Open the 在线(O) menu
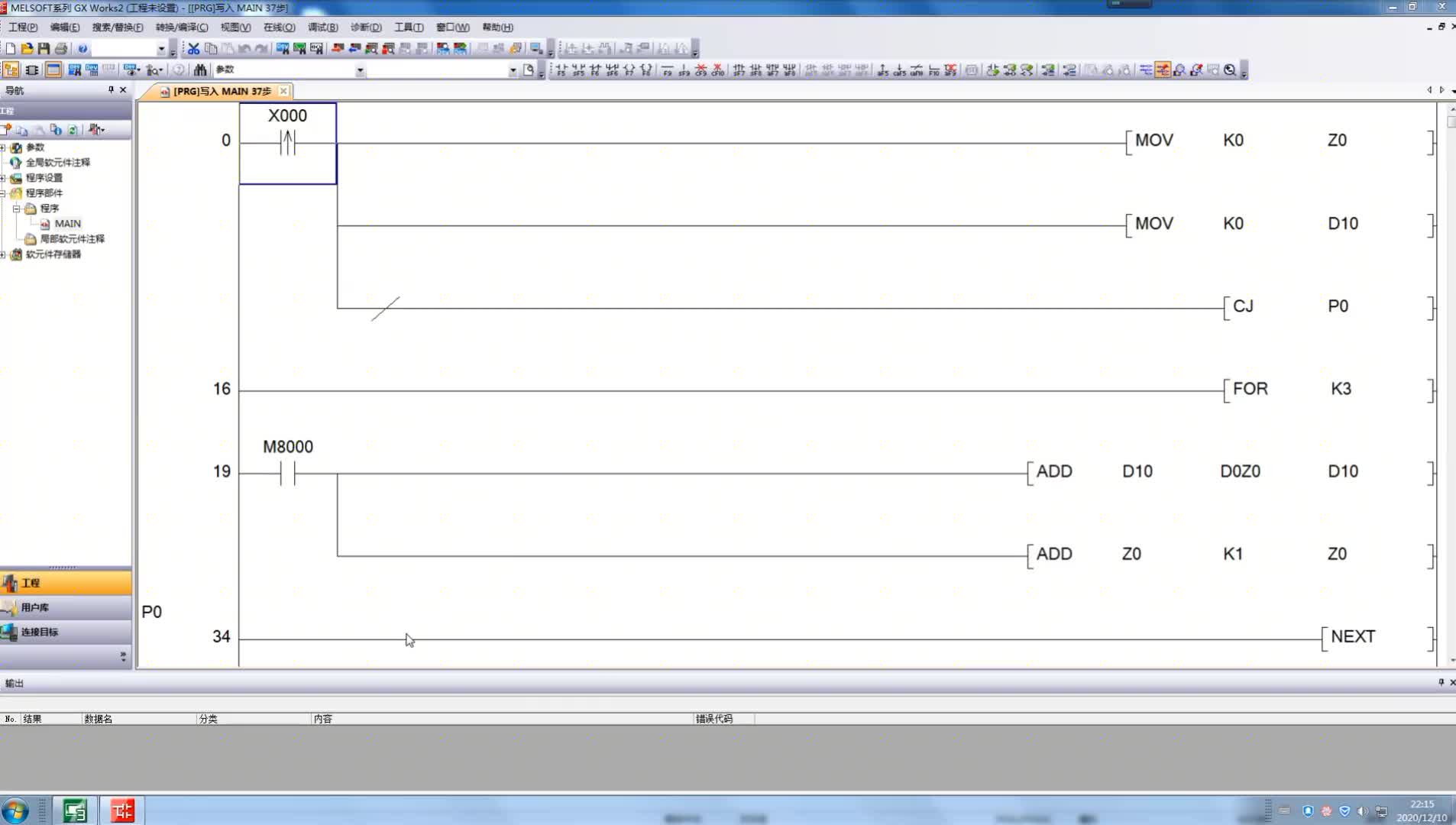Viewport: 1456px width, 825px height. 279,27
